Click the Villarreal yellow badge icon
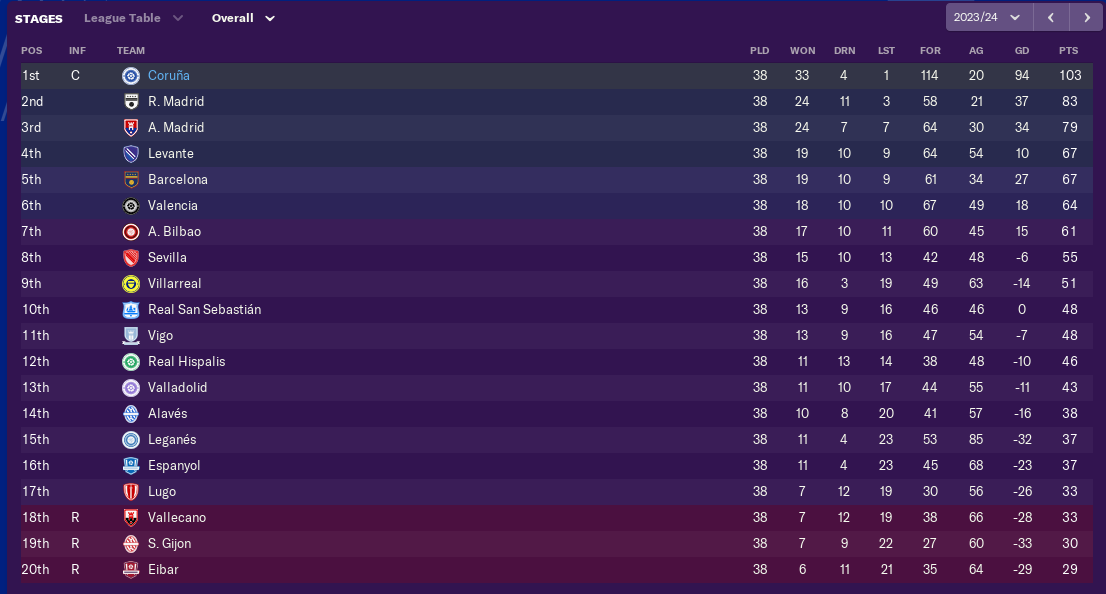The width and height of the screenshot is (1106, 594). (130, 284)
